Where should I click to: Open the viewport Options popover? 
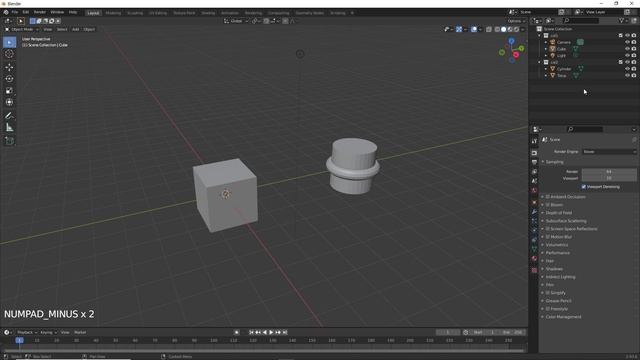pyautogui.click(x=516, y=21)
